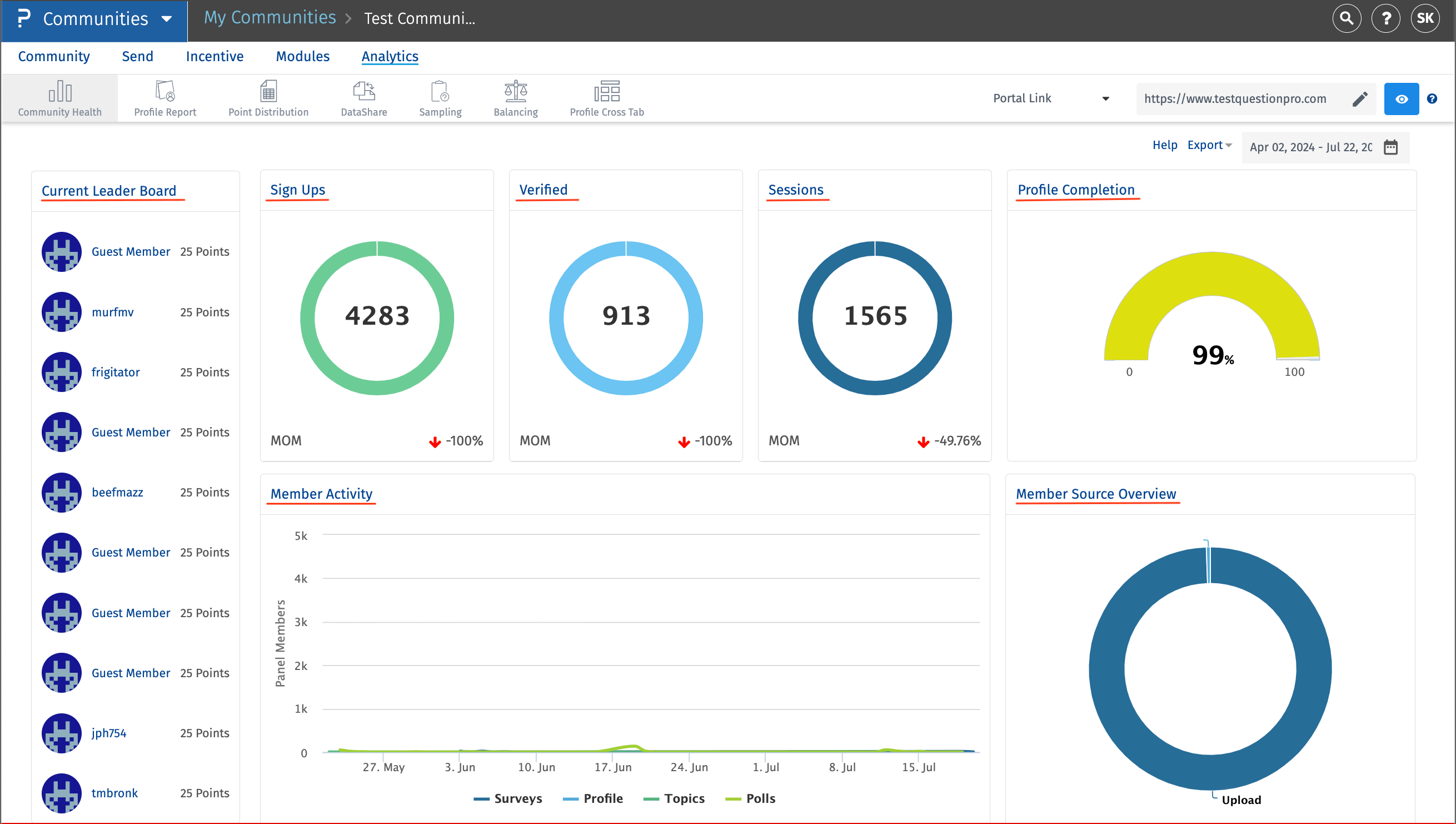This screenshot has height=824, width=1456.
Task: Toggle Surveys series in chart legend
Action: (x=507, y=798)
